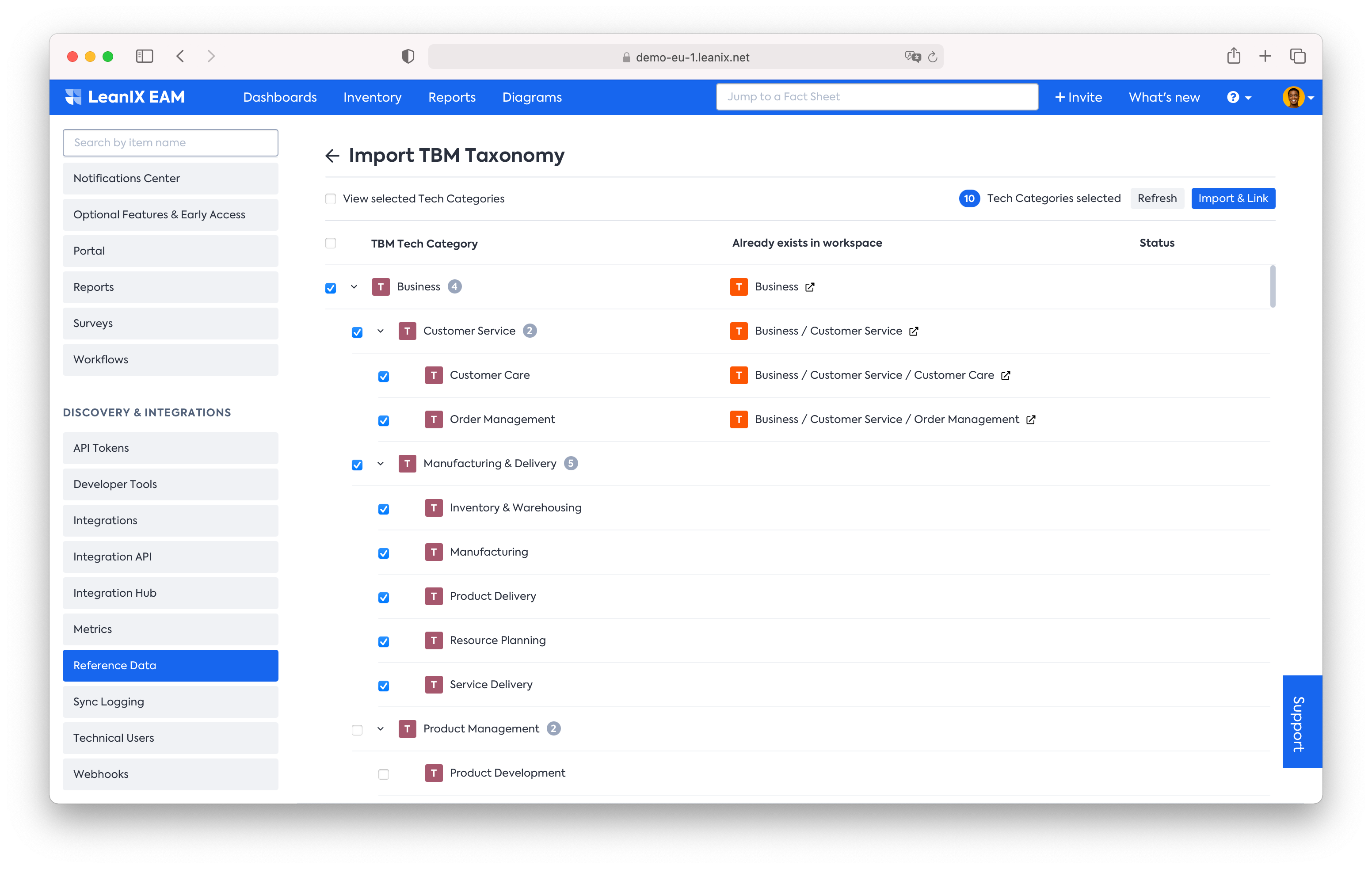Open the user avatar menu
The image size is (1372, 869).
click(1299, 97)
